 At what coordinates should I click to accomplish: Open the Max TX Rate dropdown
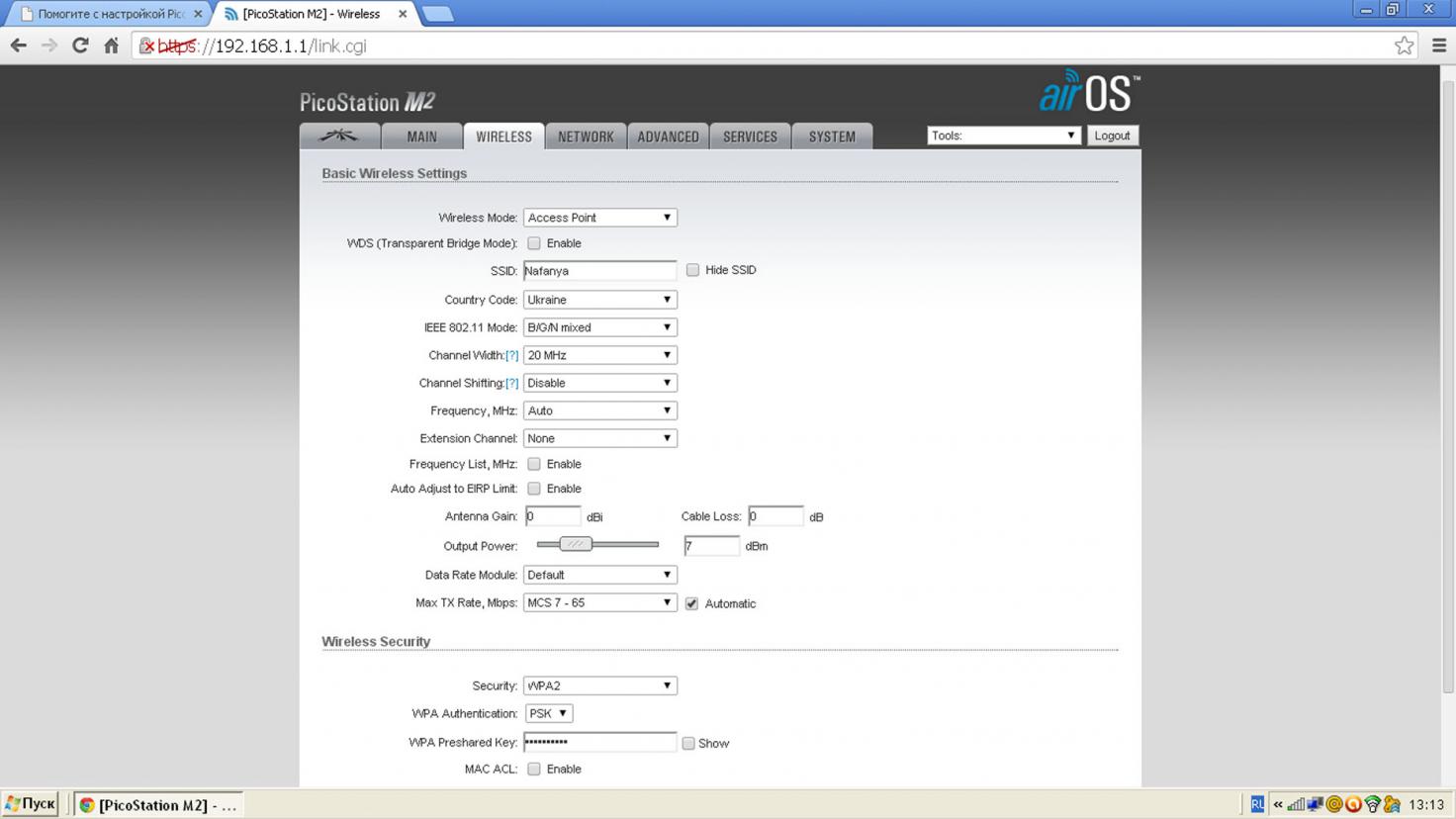pyautogui.click(x=599, y=602)
